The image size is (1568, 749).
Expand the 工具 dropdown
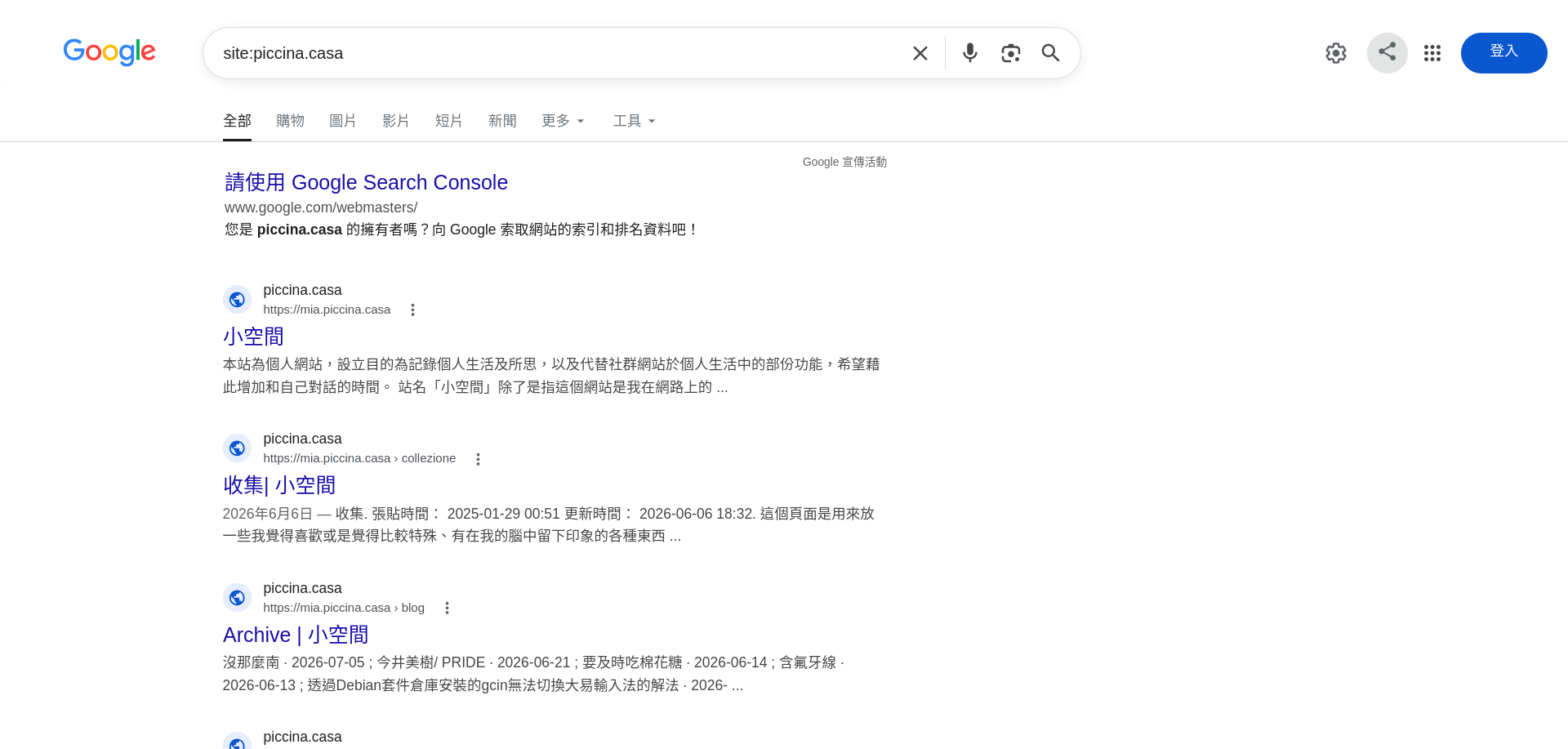[x=635, y=121]
